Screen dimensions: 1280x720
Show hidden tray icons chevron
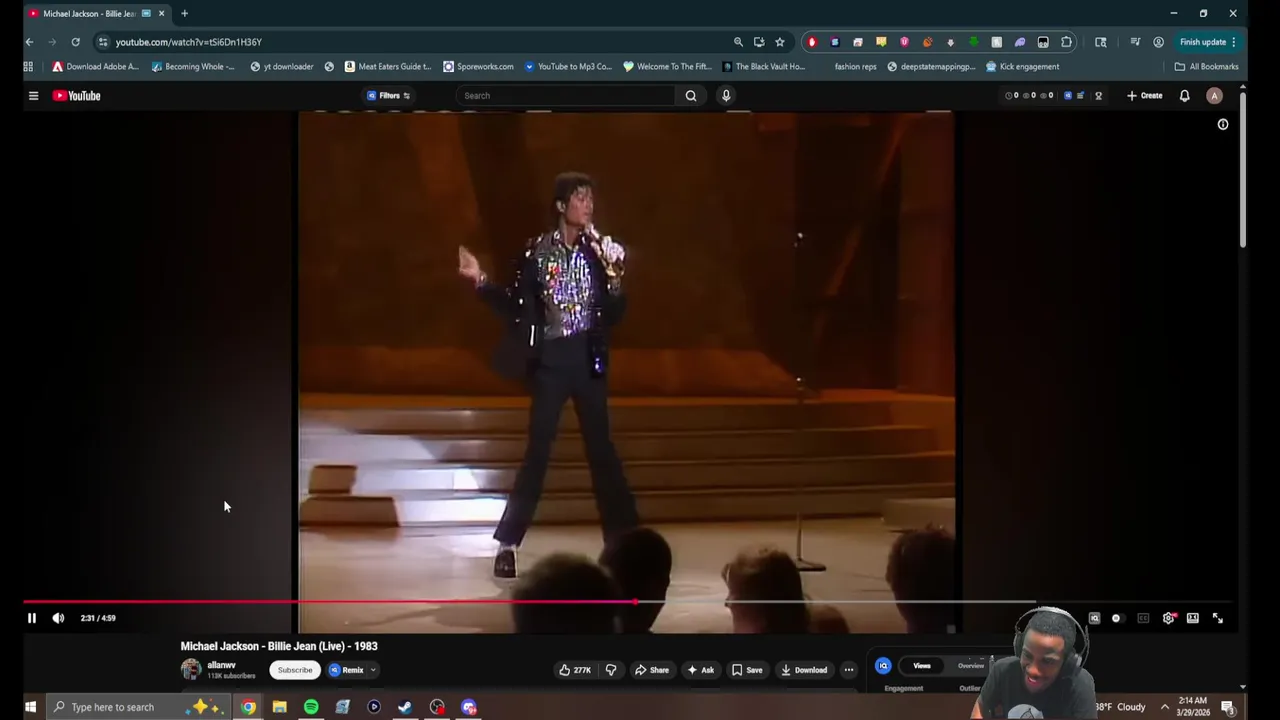click(1164, 707)
